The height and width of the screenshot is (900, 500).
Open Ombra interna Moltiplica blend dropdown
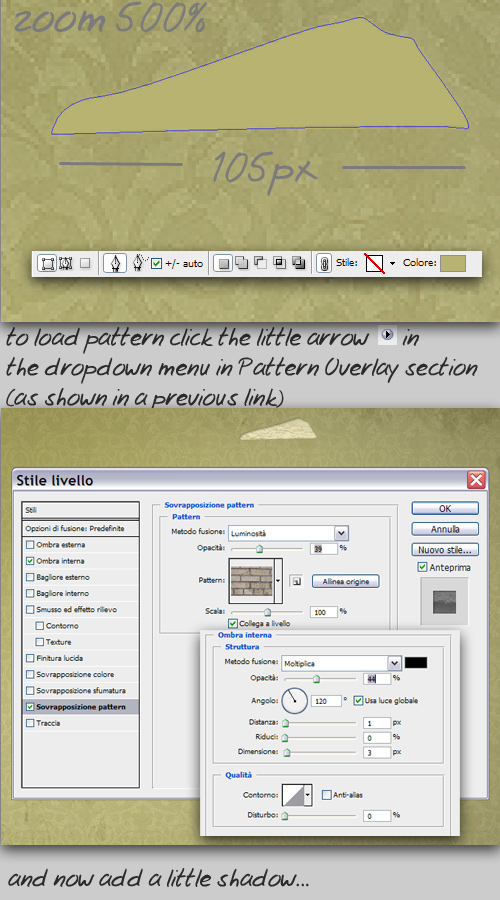pos(341,664)
